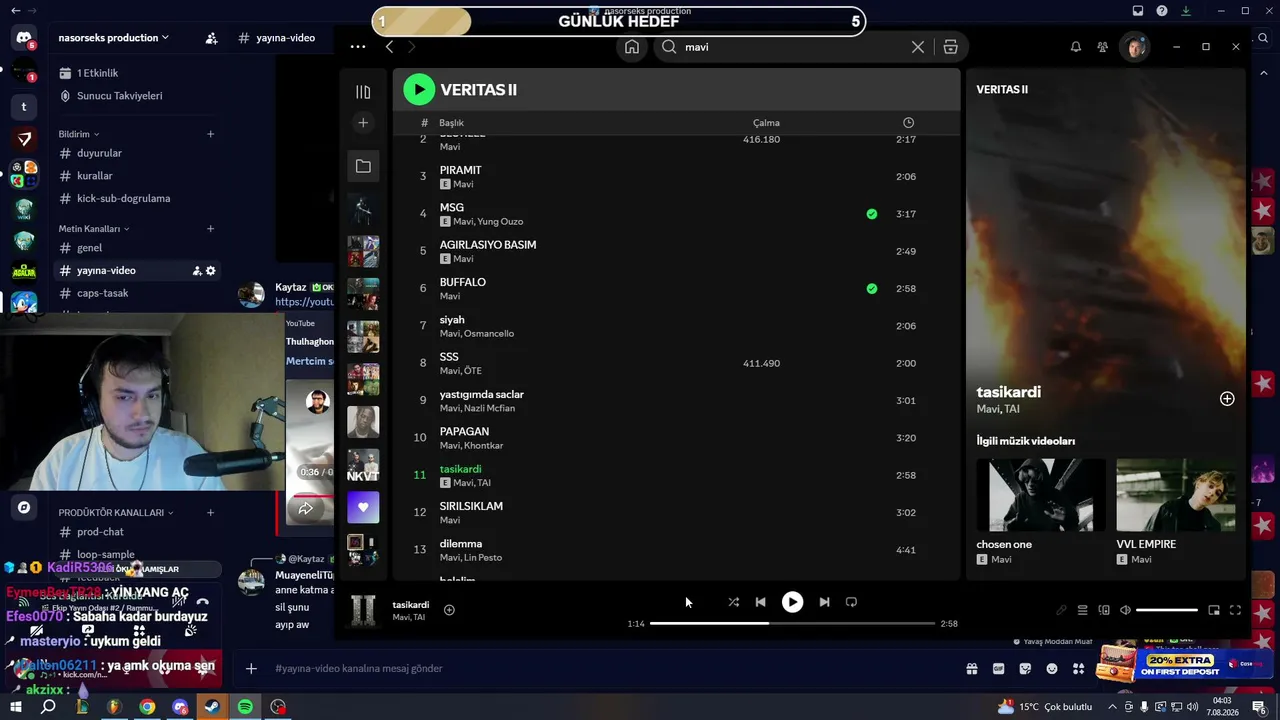Open Liked Songs purple heart tile

[363, 507]
